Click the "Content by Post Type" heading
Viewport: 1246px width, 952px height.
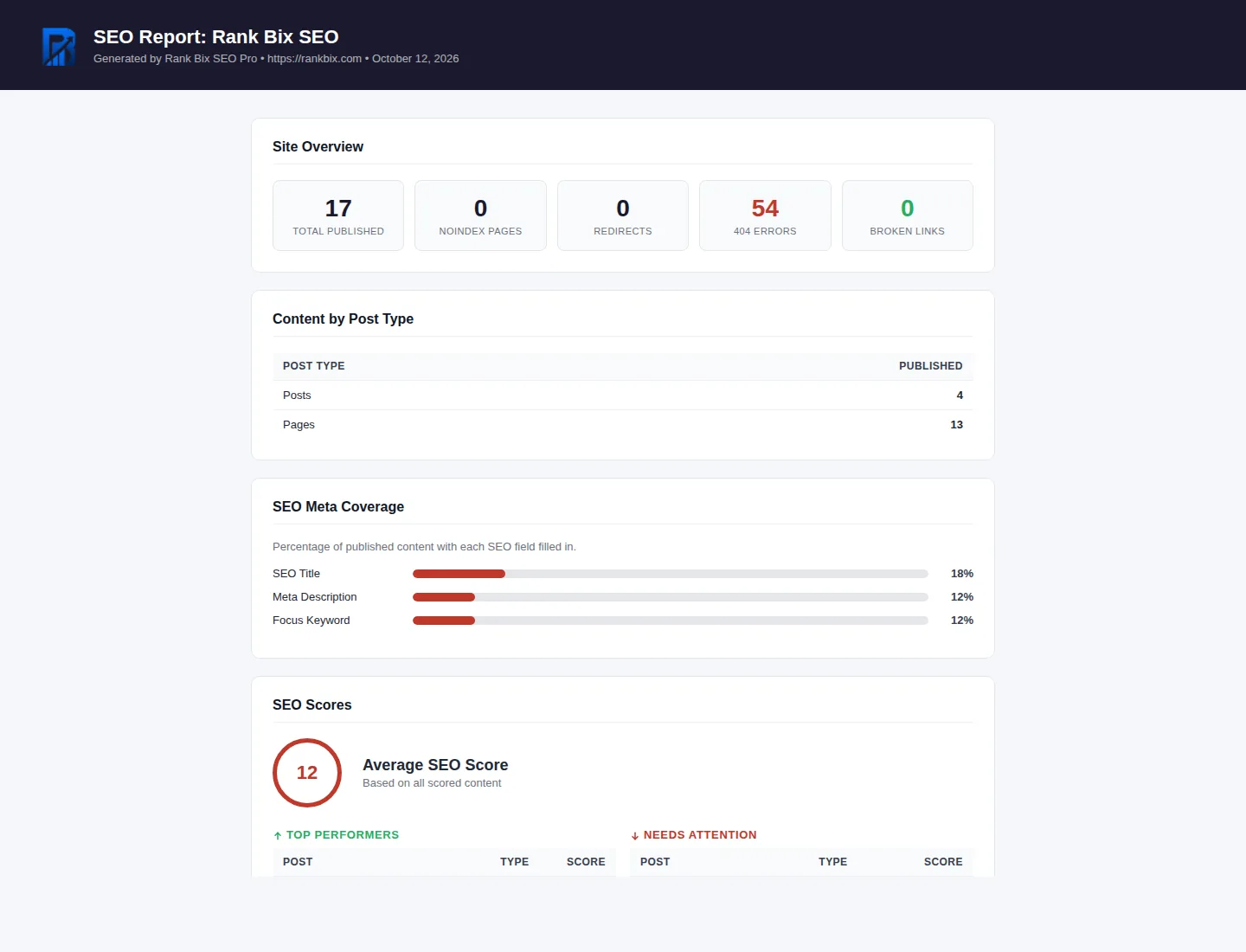[343, 319]
